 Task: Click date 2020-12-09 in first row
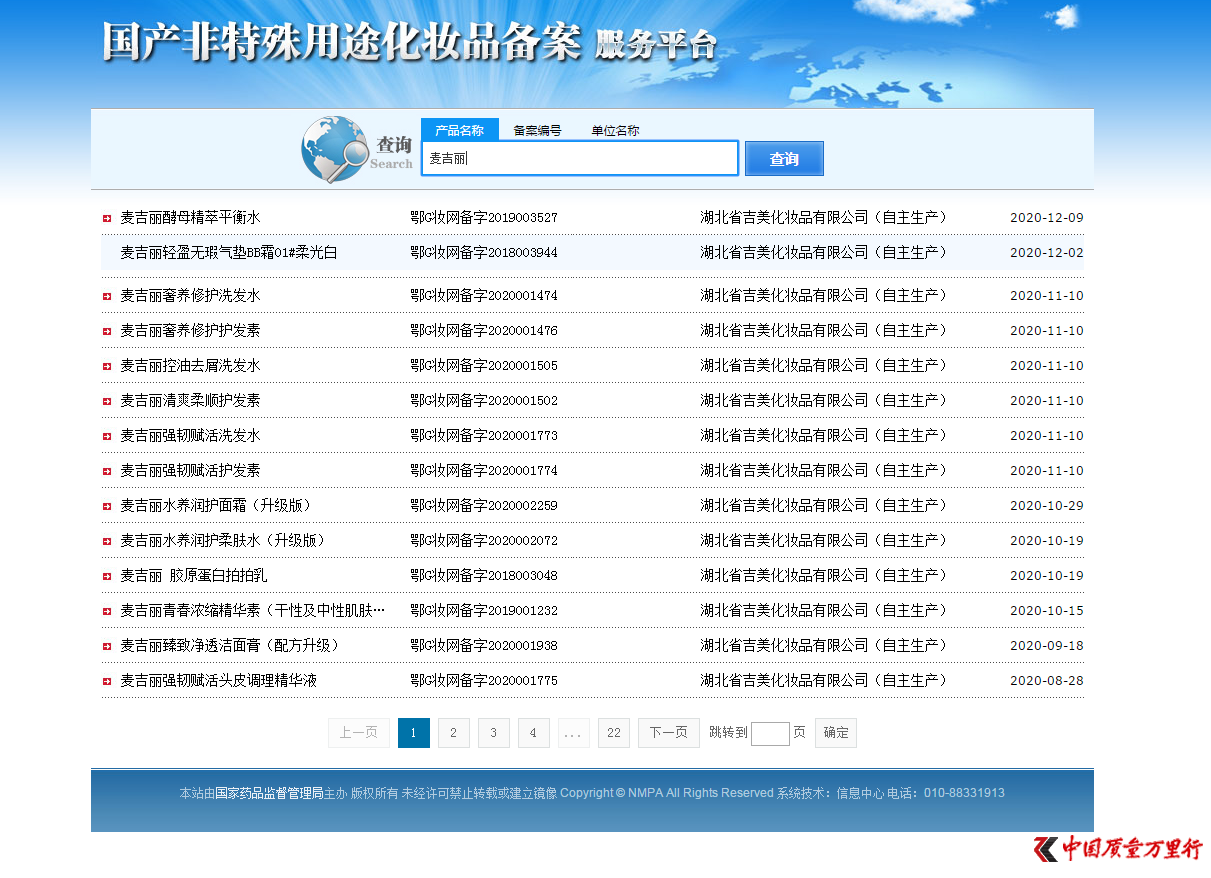coord(1046,217)
